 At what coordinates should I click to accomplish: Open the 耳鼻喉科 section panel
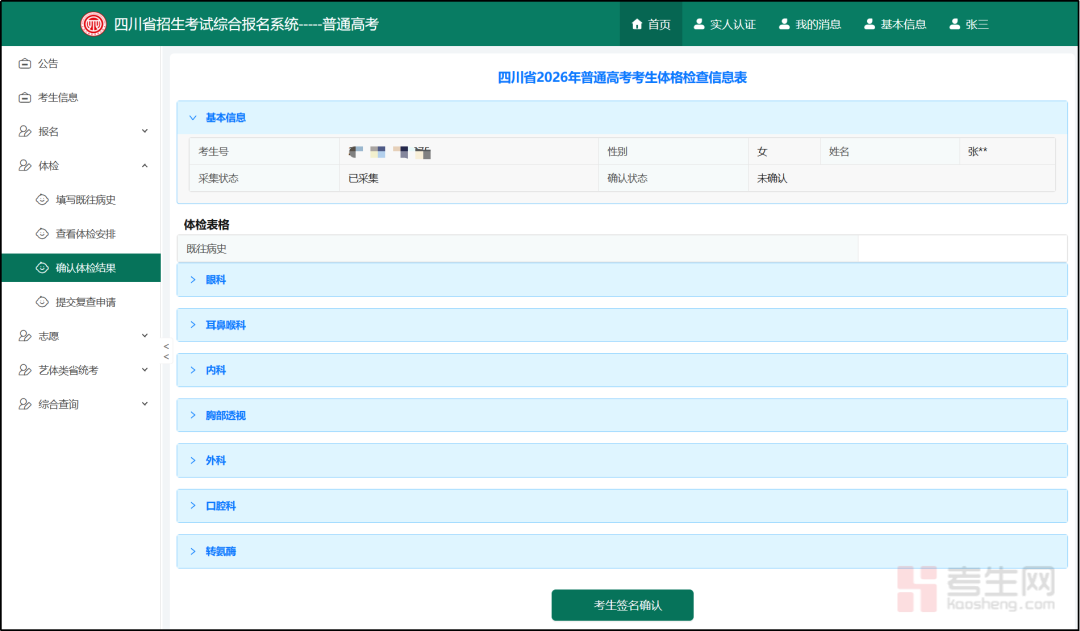click(224, 324)
